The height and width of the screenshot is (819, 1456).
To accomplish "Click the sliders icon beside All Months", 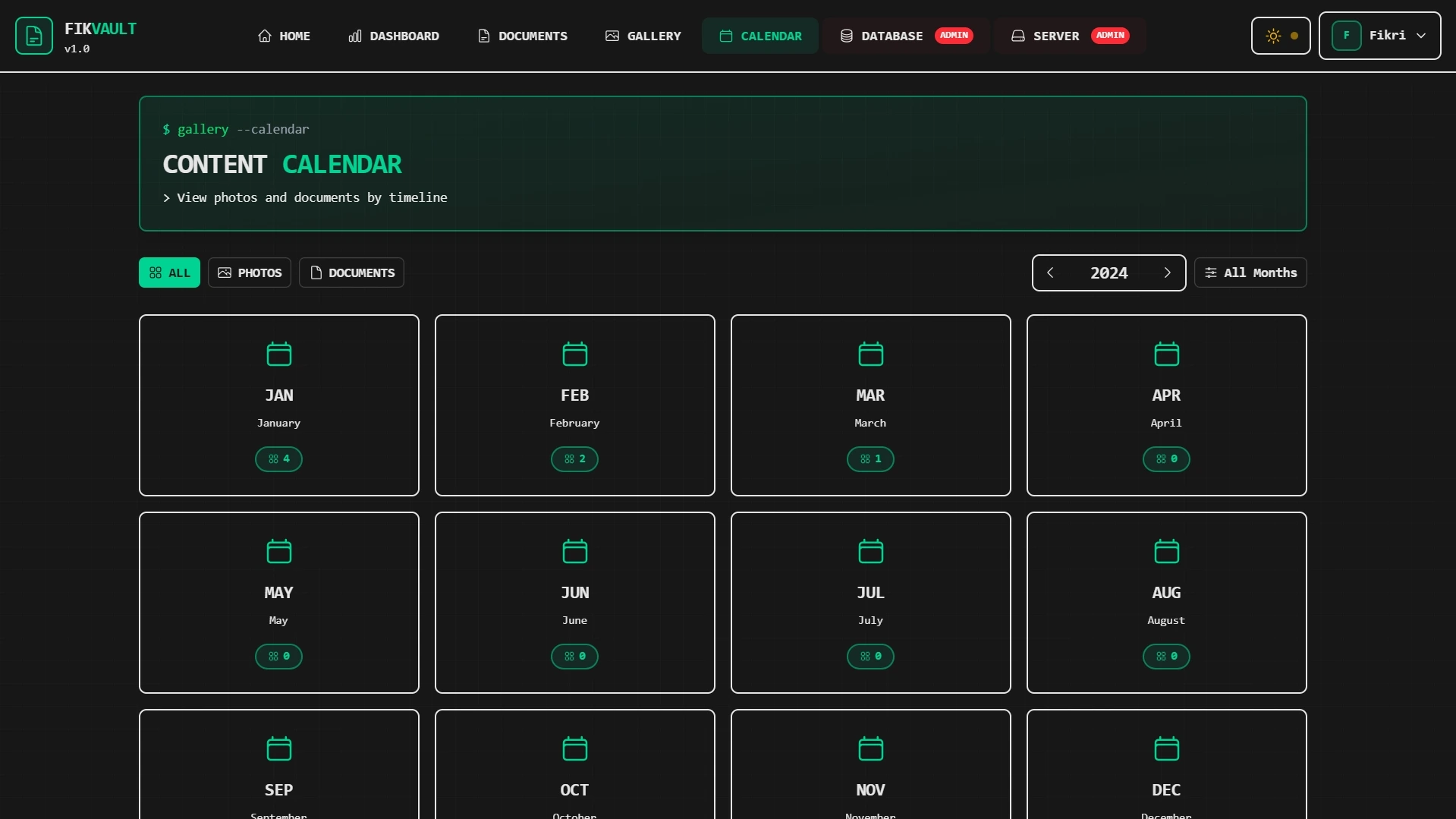I will 1211,272.
